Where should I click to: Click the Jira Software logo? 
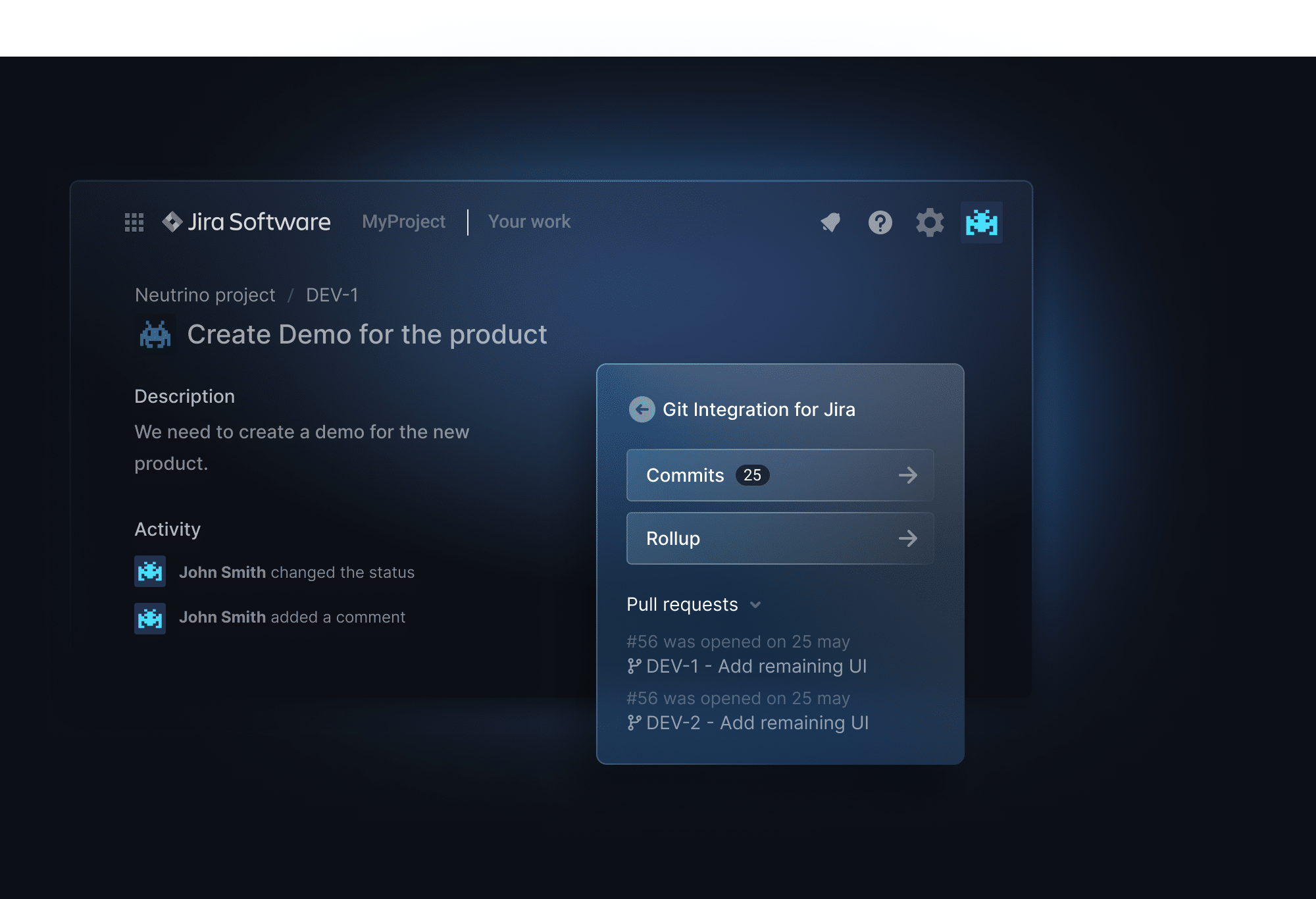tap(246, 222)
